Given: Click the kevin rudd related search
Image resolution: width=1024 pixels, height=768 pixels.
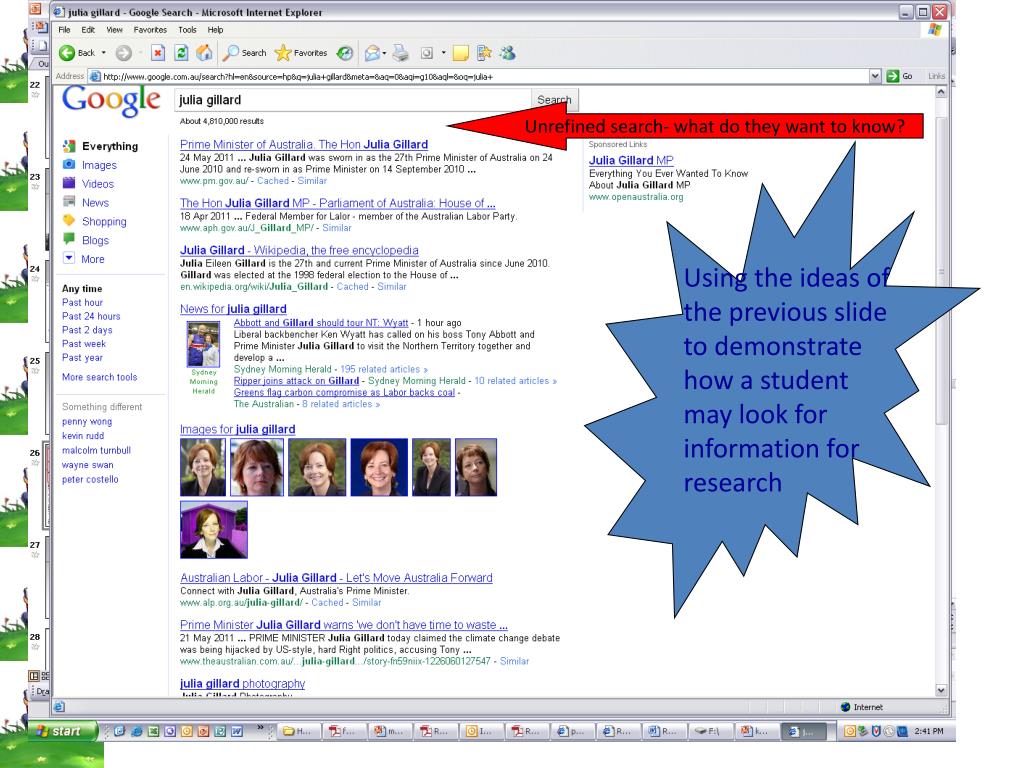Looking at the screenshot, I should click(83, 436).
